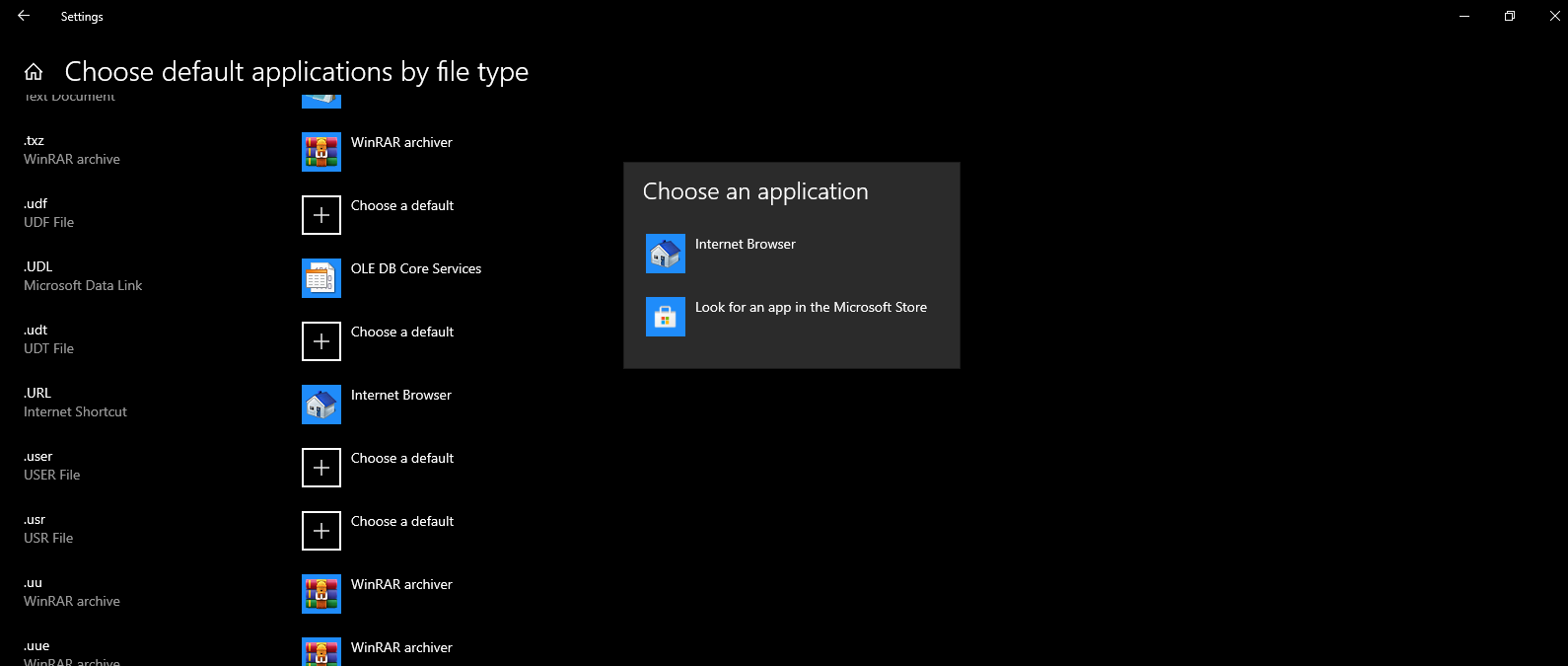Click plus icon for .user file type

[x=321, y=468]
